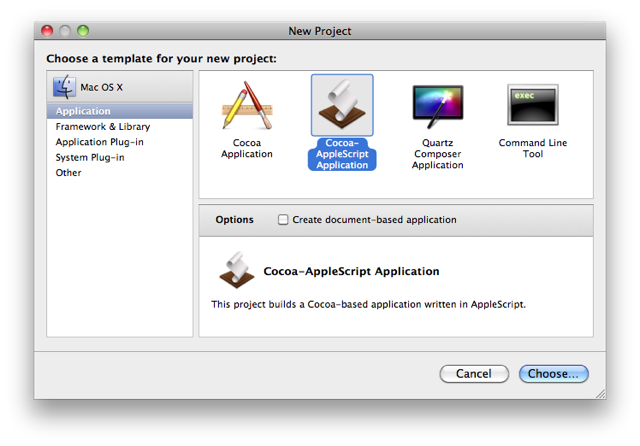This screenshot has width=640, height=446.
Task: Select the Cocoa-AppleScript Application template icon
Action: (x=342, y=105)
